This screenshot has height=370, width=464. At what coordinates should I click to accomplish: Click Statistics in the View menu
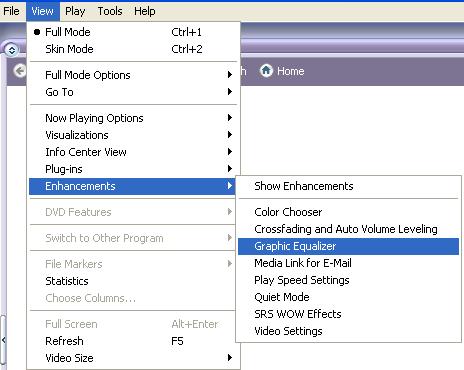tap(133, 281)
